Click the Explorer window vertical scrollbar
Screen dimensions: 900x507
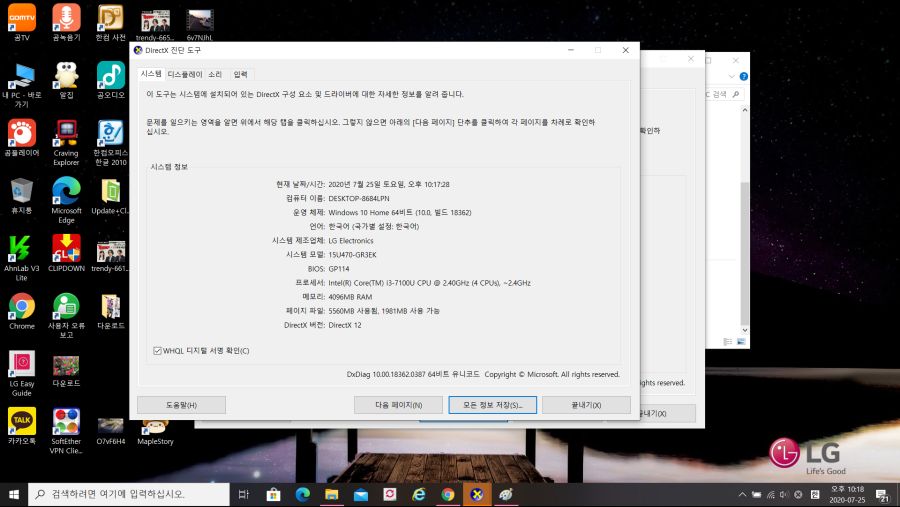pyautogui.click(x=744, y=220)
